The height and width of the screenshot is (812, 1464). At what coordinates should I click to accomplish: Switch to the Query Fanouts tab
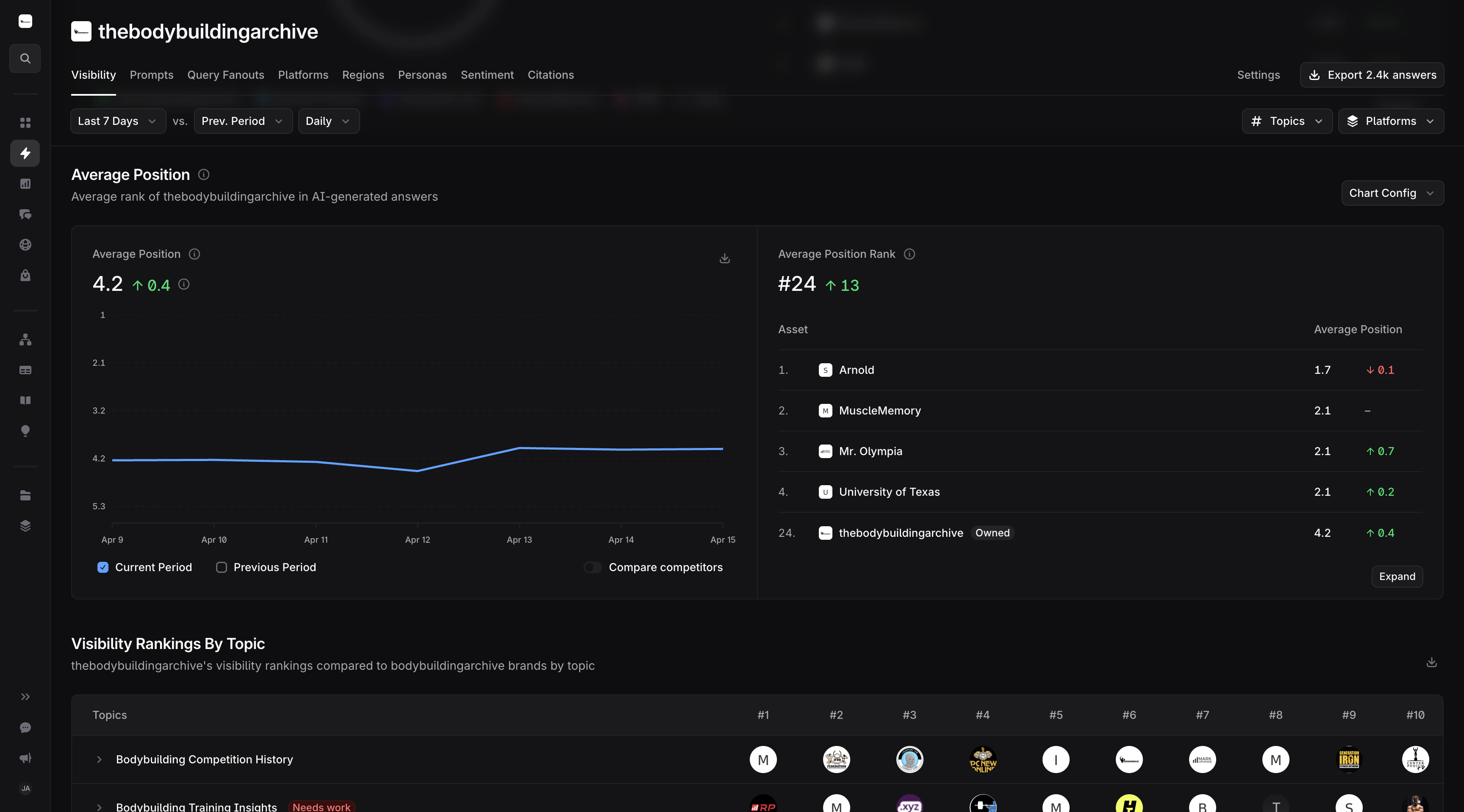[x=226, y=75]
